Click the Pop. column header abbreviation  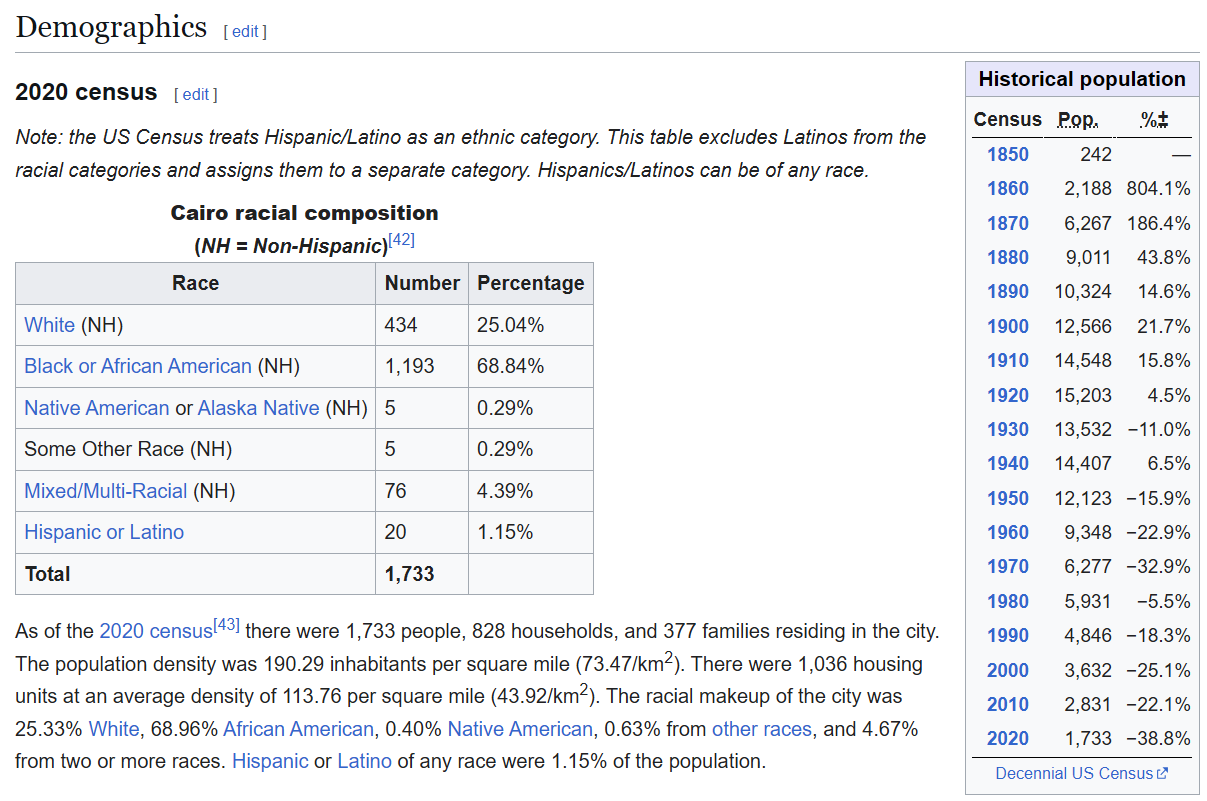1078,119
